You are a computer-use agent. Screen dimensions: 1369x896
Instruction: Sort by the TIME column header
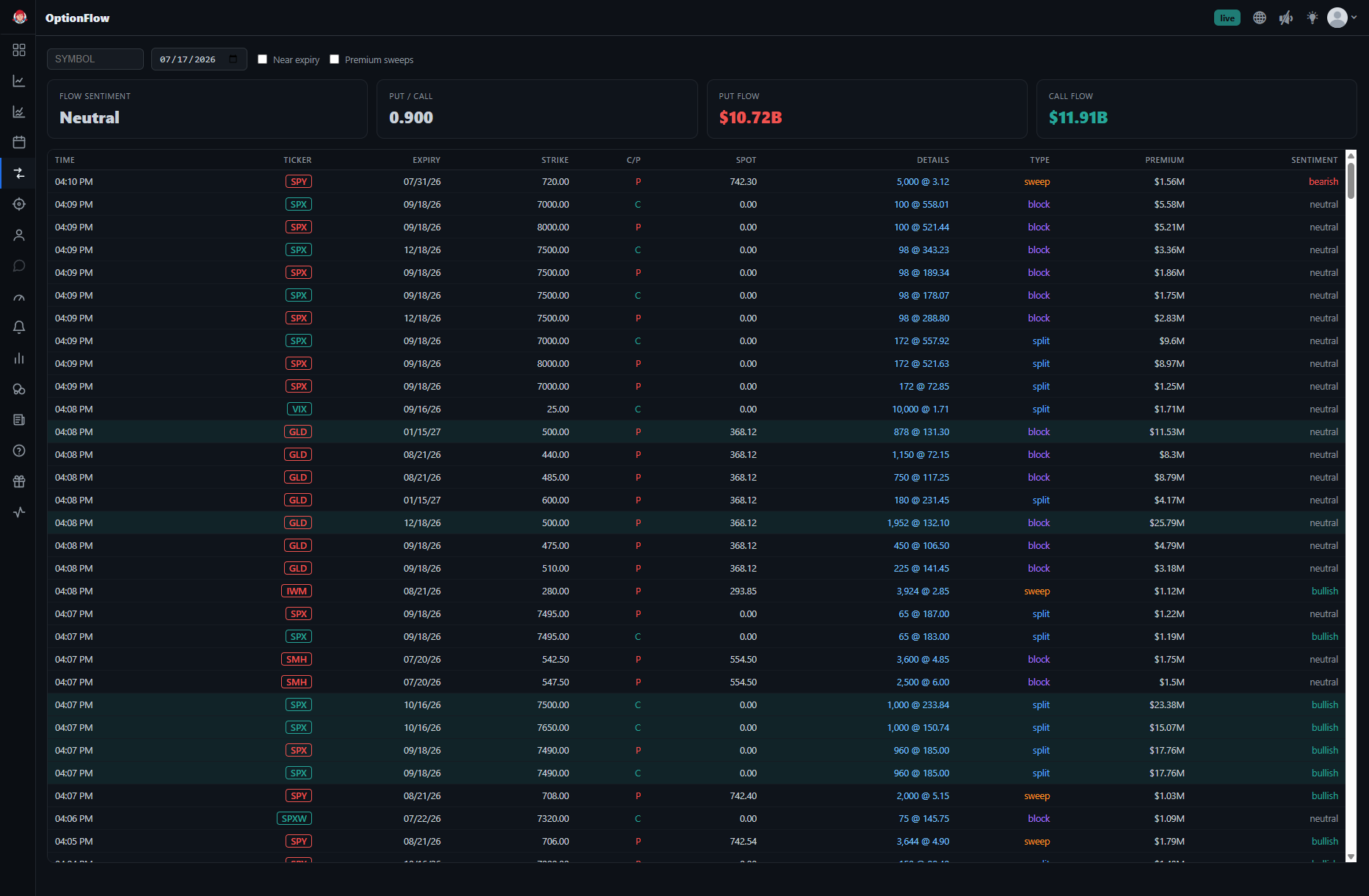click(x=65, y=160)
